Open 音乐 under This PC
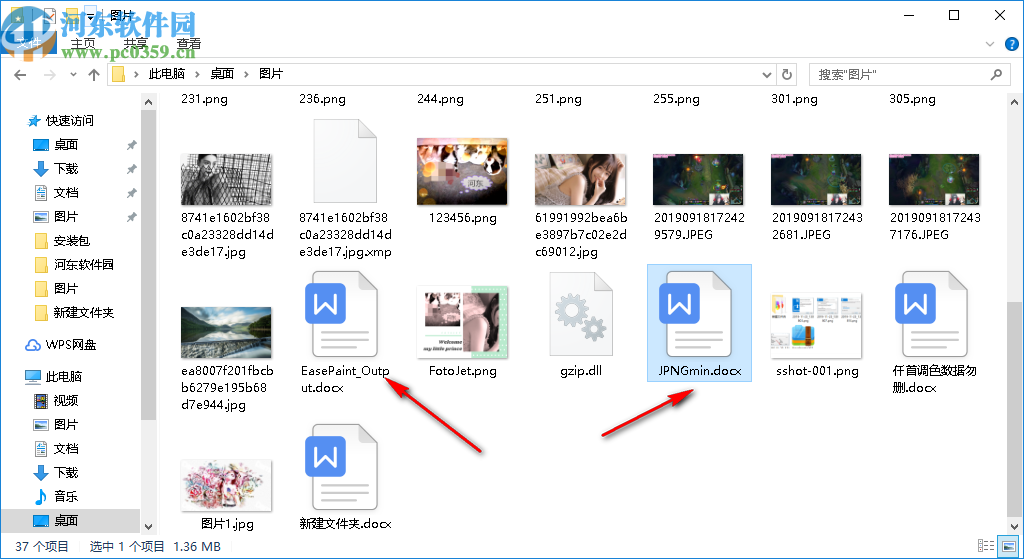This screenshot has height=559, width=1024. tap(66, 496)
